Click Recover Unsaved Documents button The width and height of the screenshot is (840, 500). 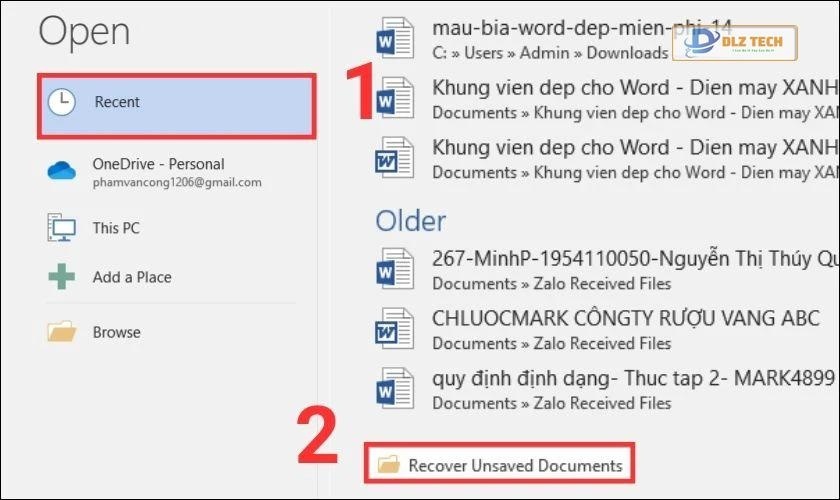[x=499, y=464]
